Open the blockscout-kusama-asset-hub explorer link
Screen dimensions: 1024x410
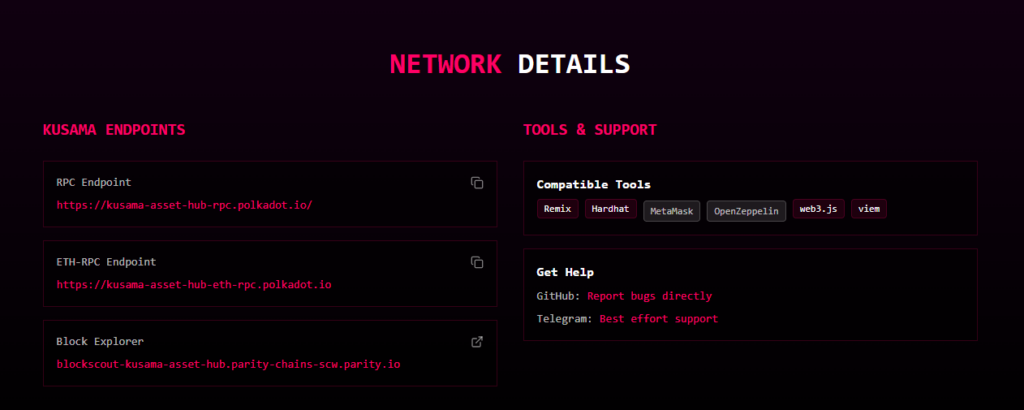coord(228,364)
